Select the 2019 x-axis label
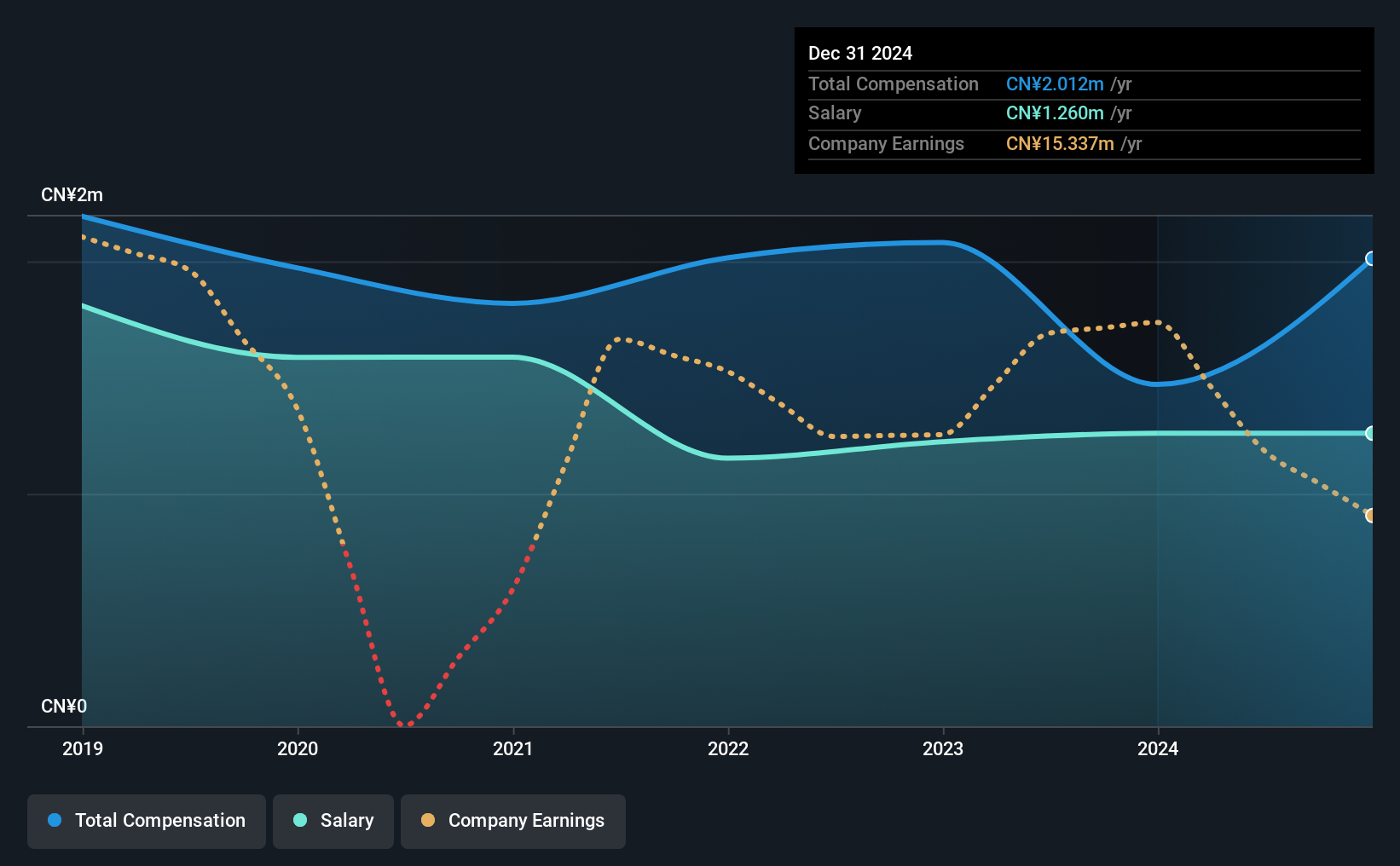Viewport: 1400px width, 866px height. (x=83, y=748)
